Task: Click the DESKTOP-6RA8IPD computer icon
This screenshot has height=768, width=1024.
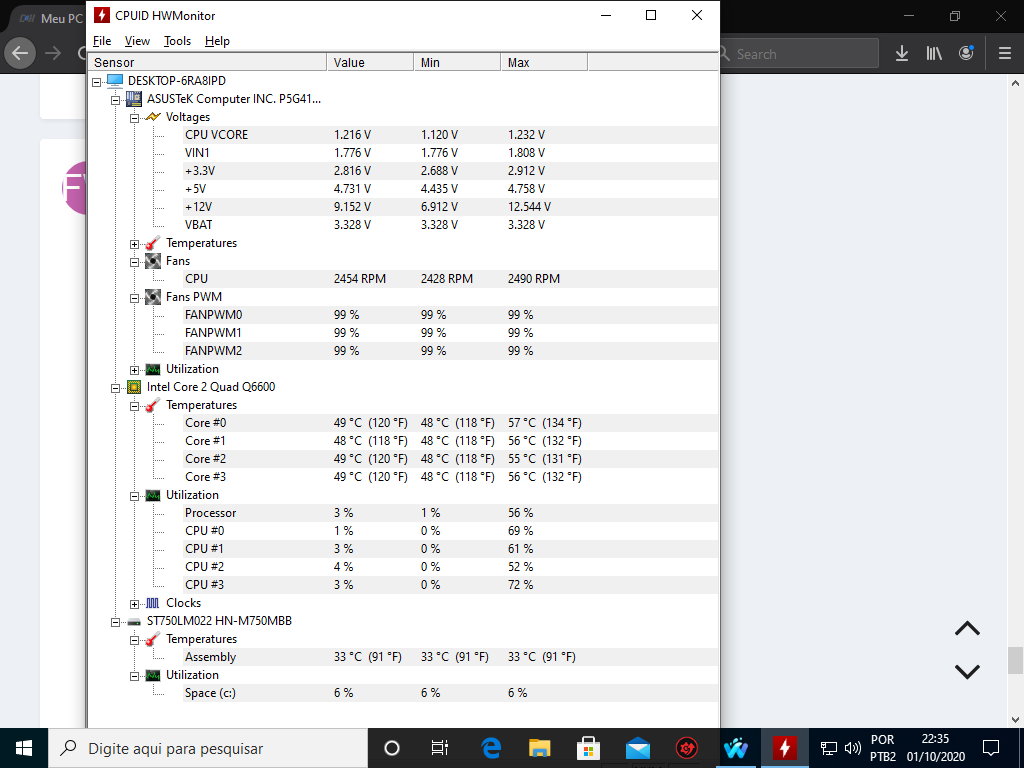Action: coord(115,81)
